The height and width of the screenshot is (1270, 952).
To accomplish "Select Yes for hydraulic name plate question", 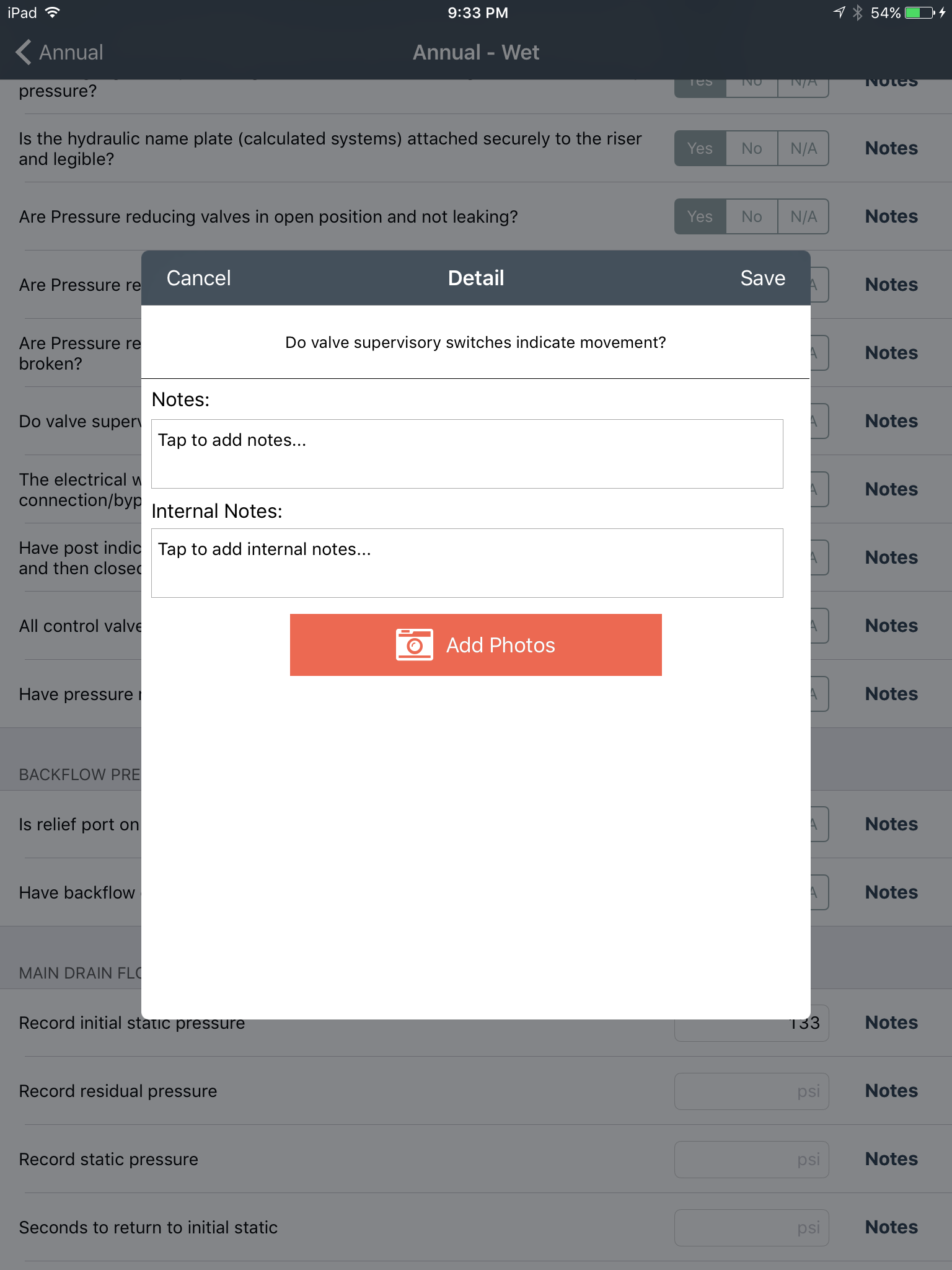I will 700,148.
